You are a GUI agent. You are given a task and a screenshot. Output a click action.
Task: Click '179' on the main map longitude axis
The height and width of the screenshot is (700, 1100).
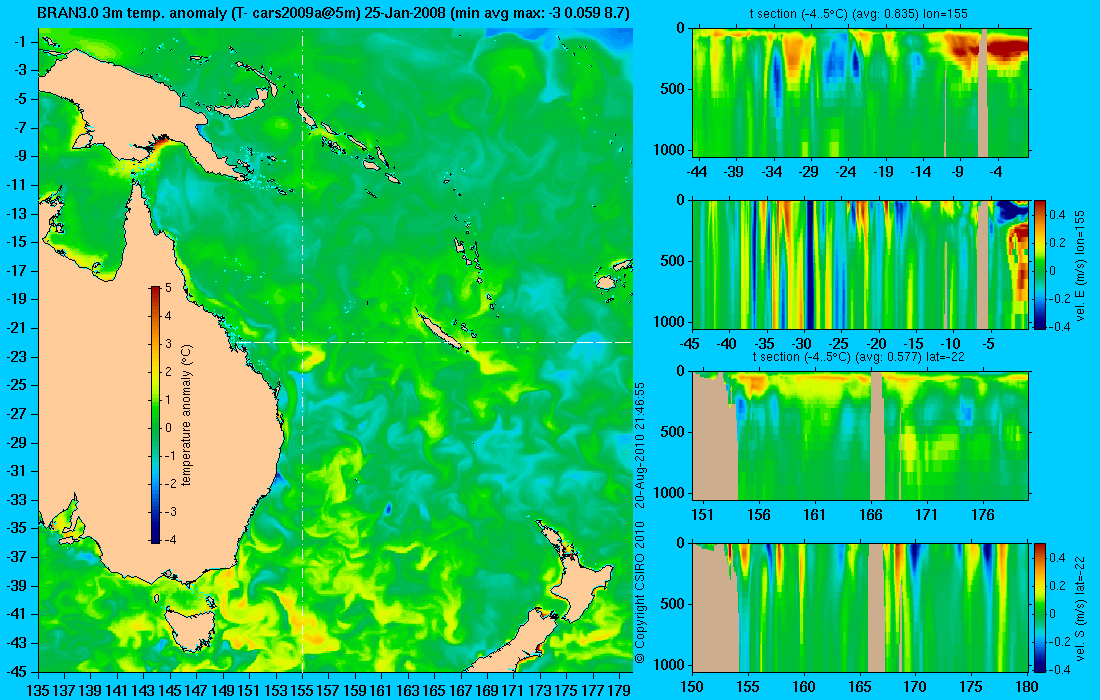click(x=619, y=690)
